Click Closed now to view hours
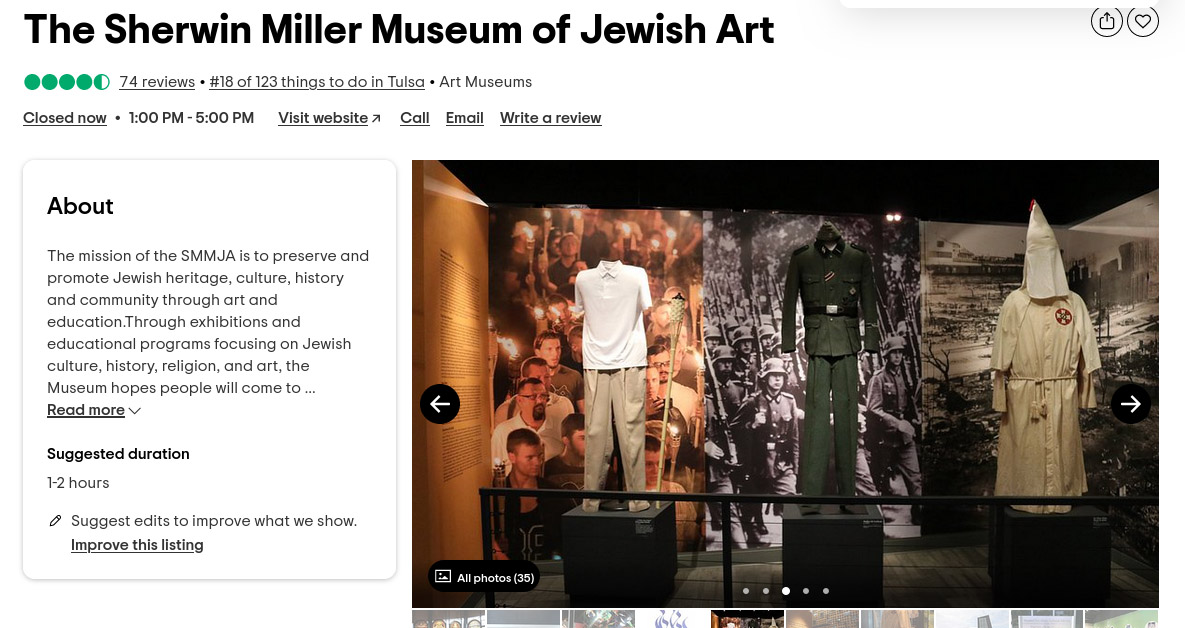The width and height of the screenshot is (1185, 628). [x=65, y=118]
